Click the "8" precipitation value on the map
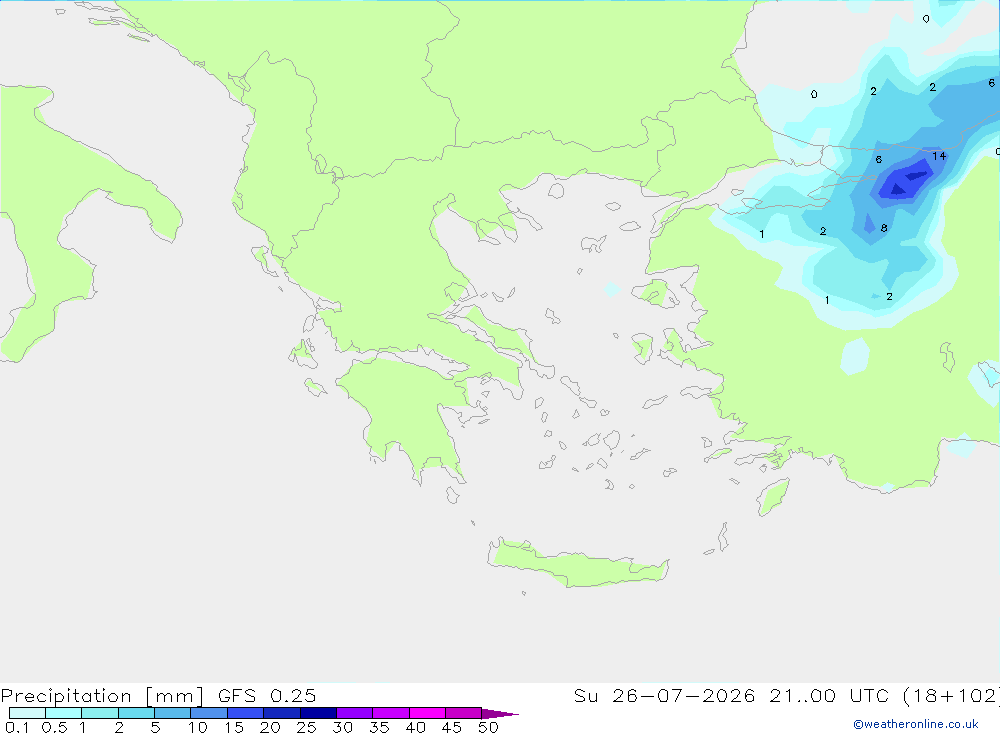The width and height of the screenshot is (1000, 733). point(884,228)
